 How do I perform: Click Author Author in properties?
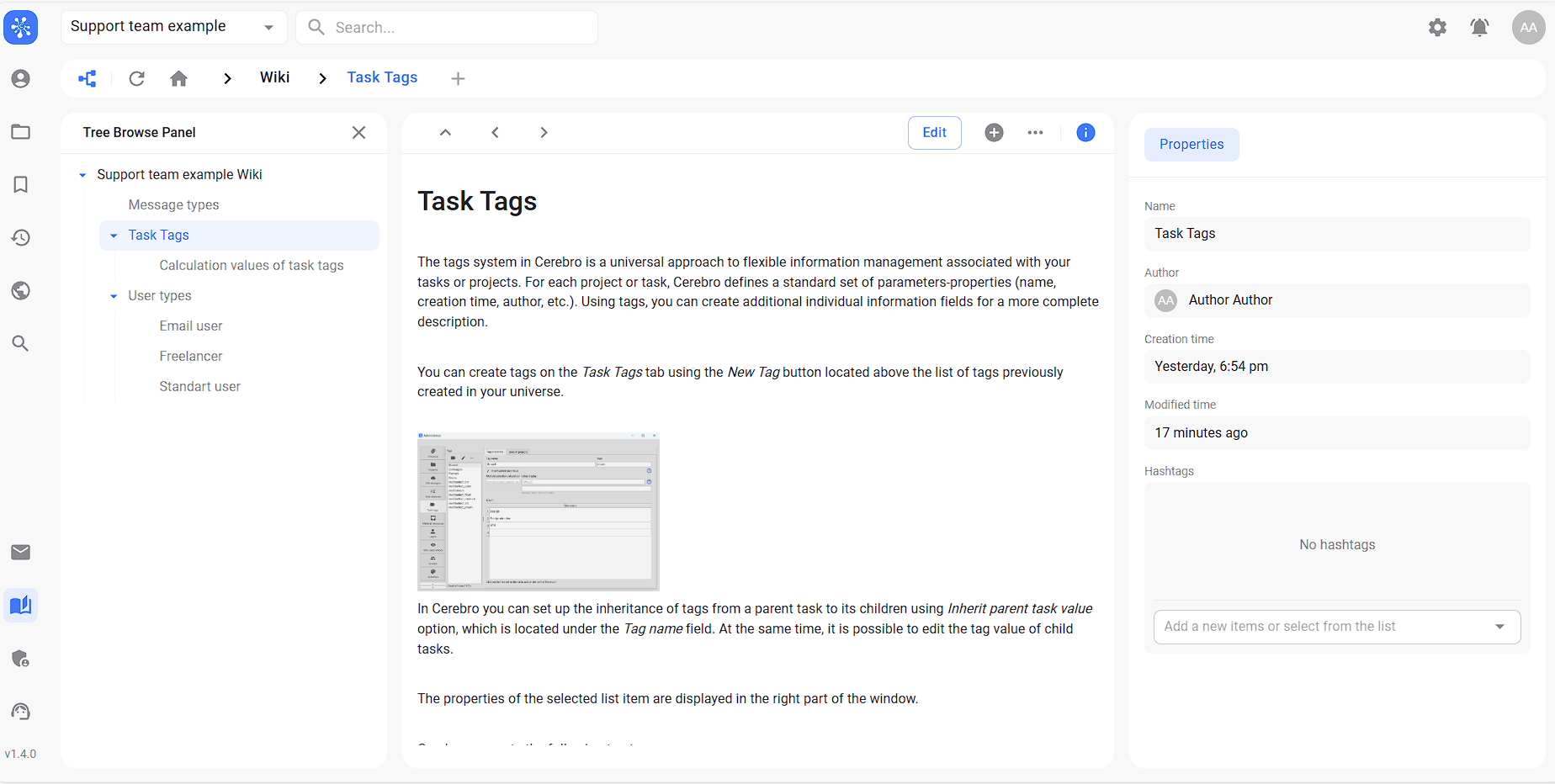(1337, 300)
